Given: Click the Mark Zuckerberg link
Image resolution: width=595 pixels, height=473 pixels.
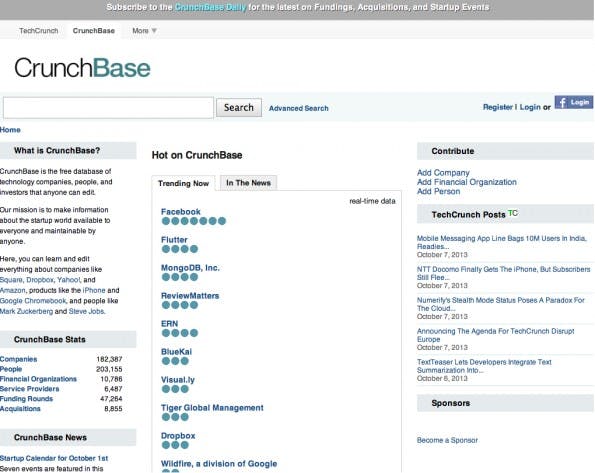Looking at the screenshot, I should click(27, 311).
